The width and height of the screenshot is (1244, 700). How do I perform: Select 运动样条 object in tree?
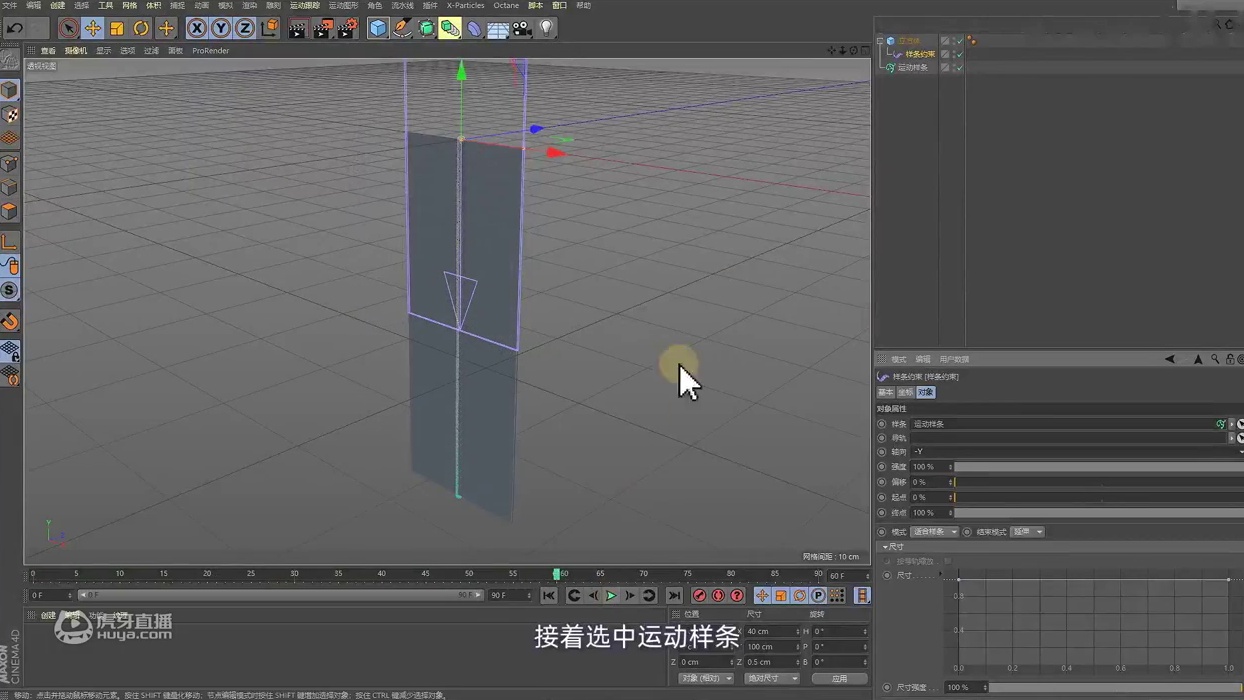(912, 67)
